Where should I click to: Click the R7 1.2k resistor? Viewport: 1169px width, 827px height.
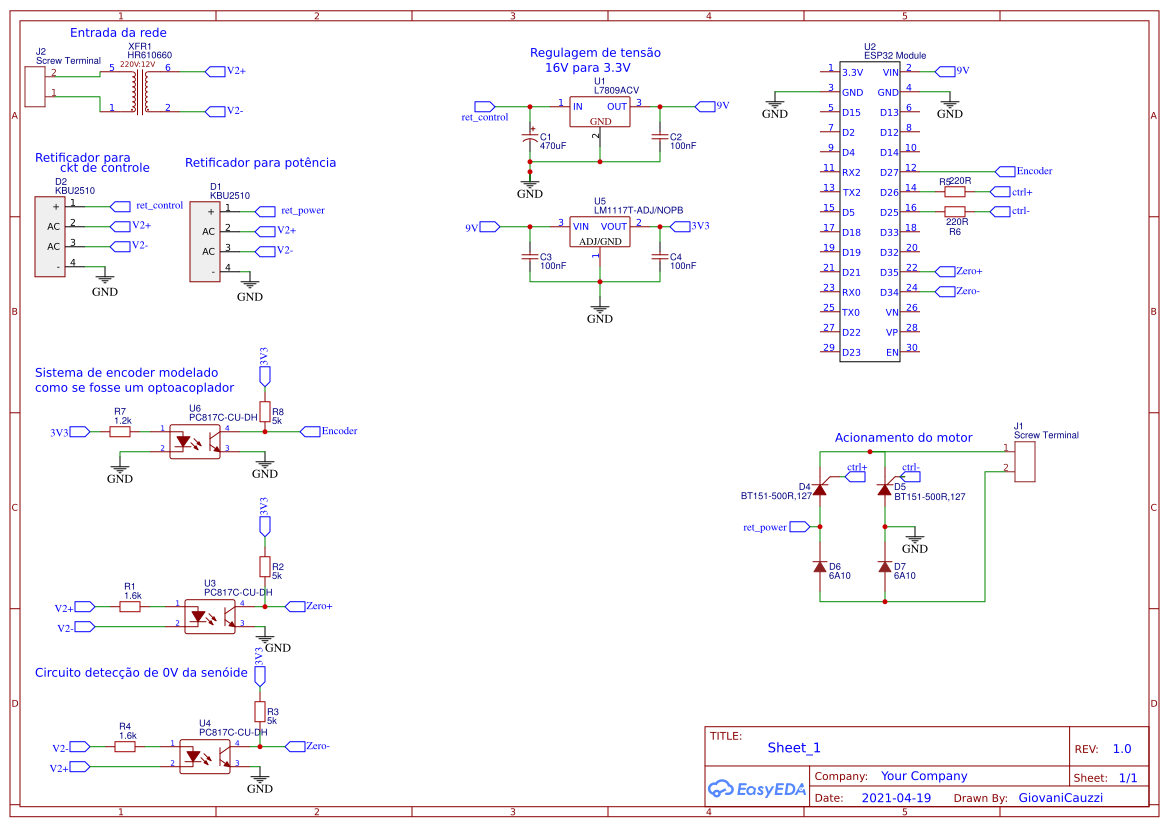tap(120, 432)
